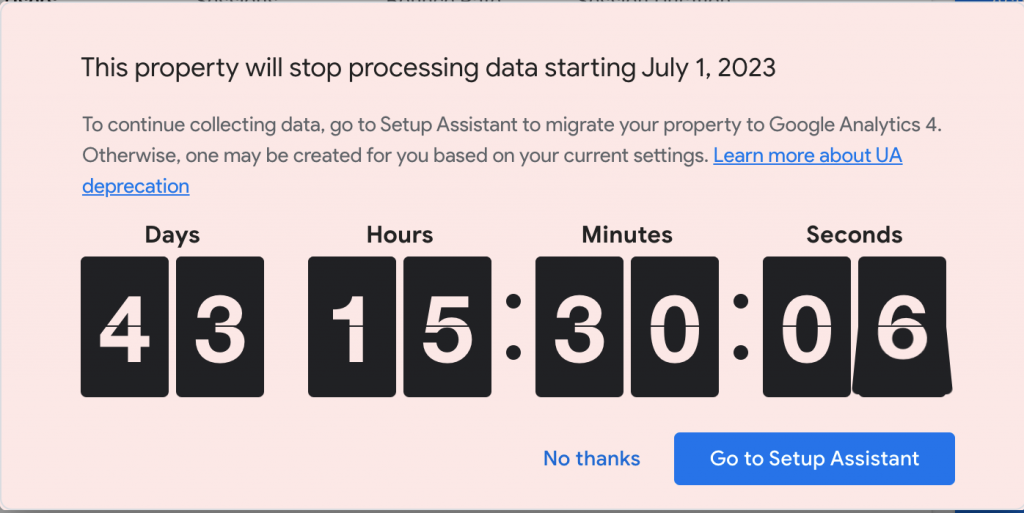Image resolution: width=1024 pixels, height=513 pixels.
Task: Click the Go to Setup Assistant button
Action: 814,459
